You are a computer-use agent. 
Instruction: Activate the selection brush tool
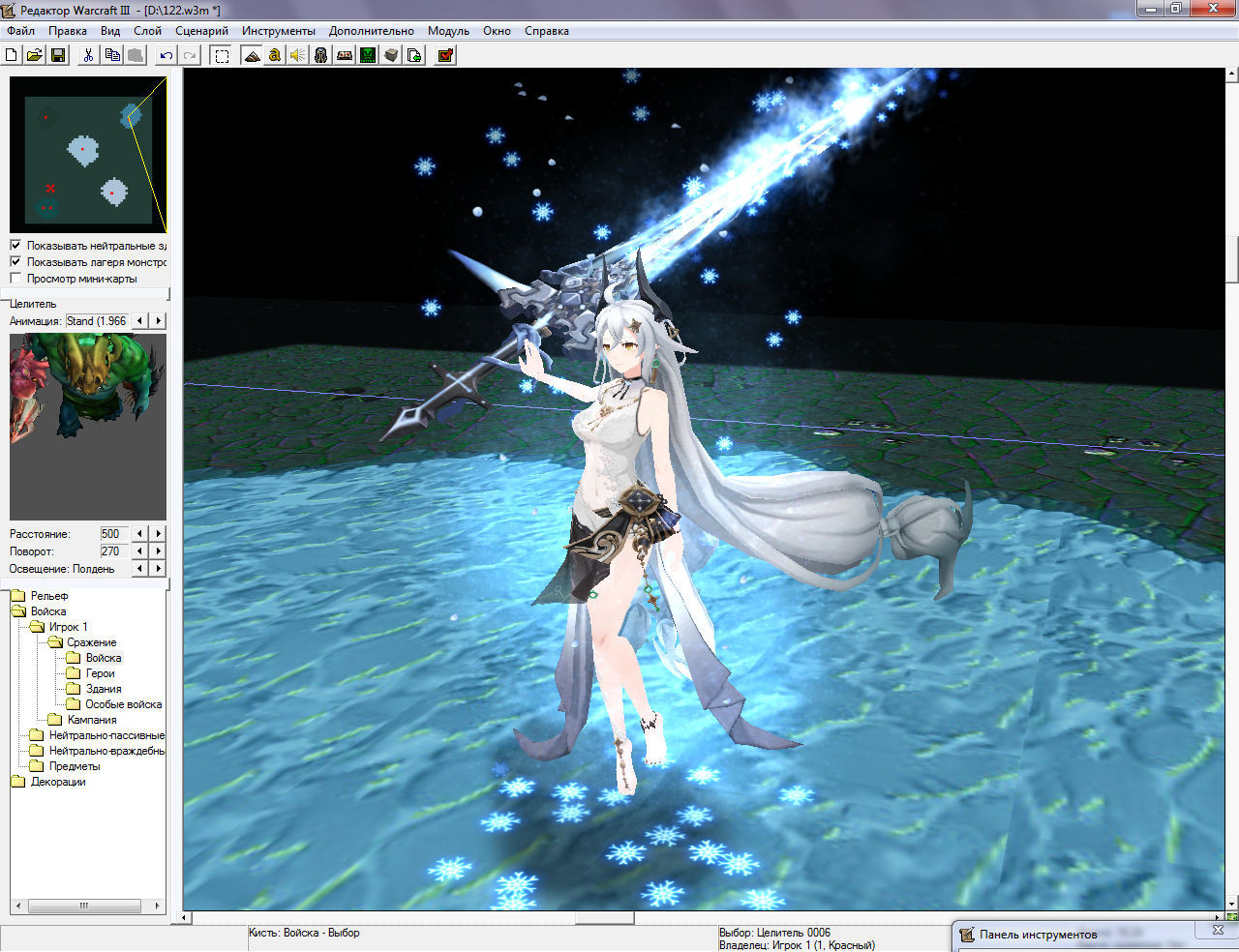222,55
